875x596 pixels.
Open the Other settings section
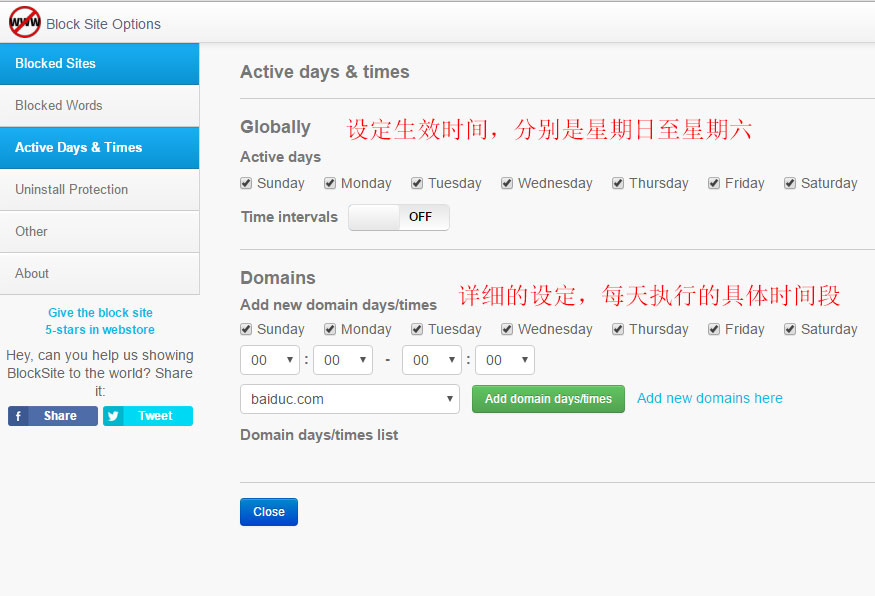pyautogui.click(x=99, y=232)
